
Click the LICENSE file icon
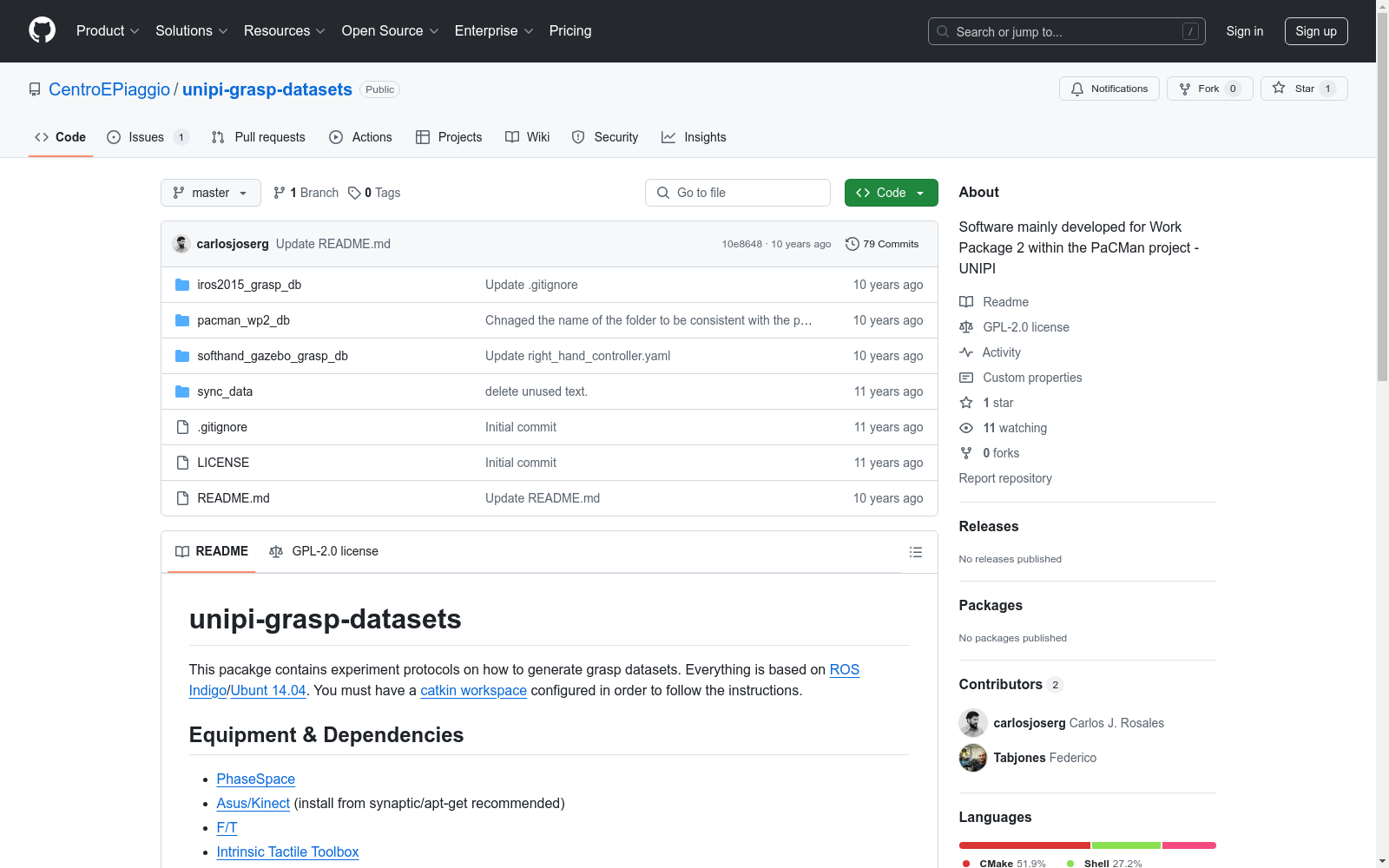click(182, 463)
